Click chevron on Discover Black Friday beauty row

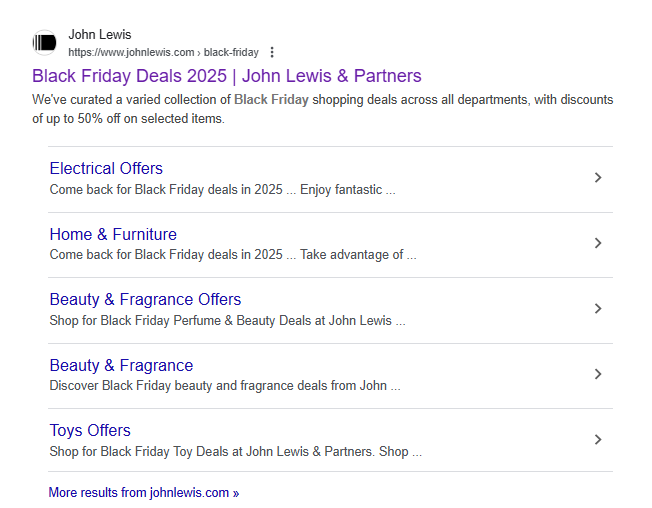pyautogui.click(x=598, y=374)
